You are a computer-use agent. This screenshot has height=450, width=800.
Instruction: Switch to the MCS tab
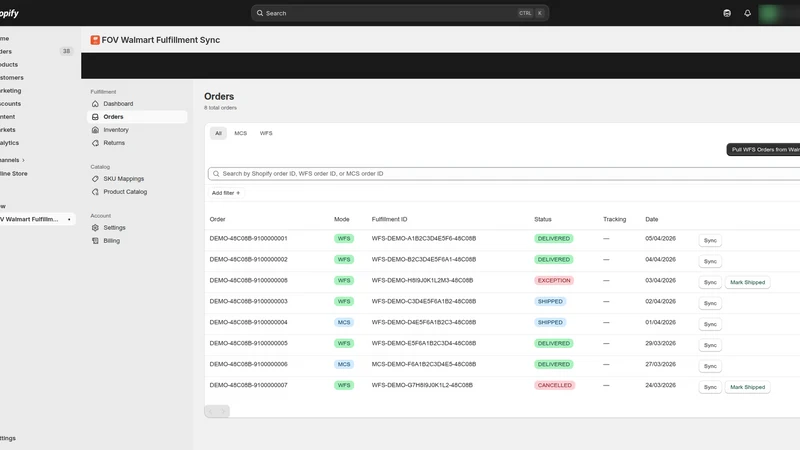[x=240, y=133]
